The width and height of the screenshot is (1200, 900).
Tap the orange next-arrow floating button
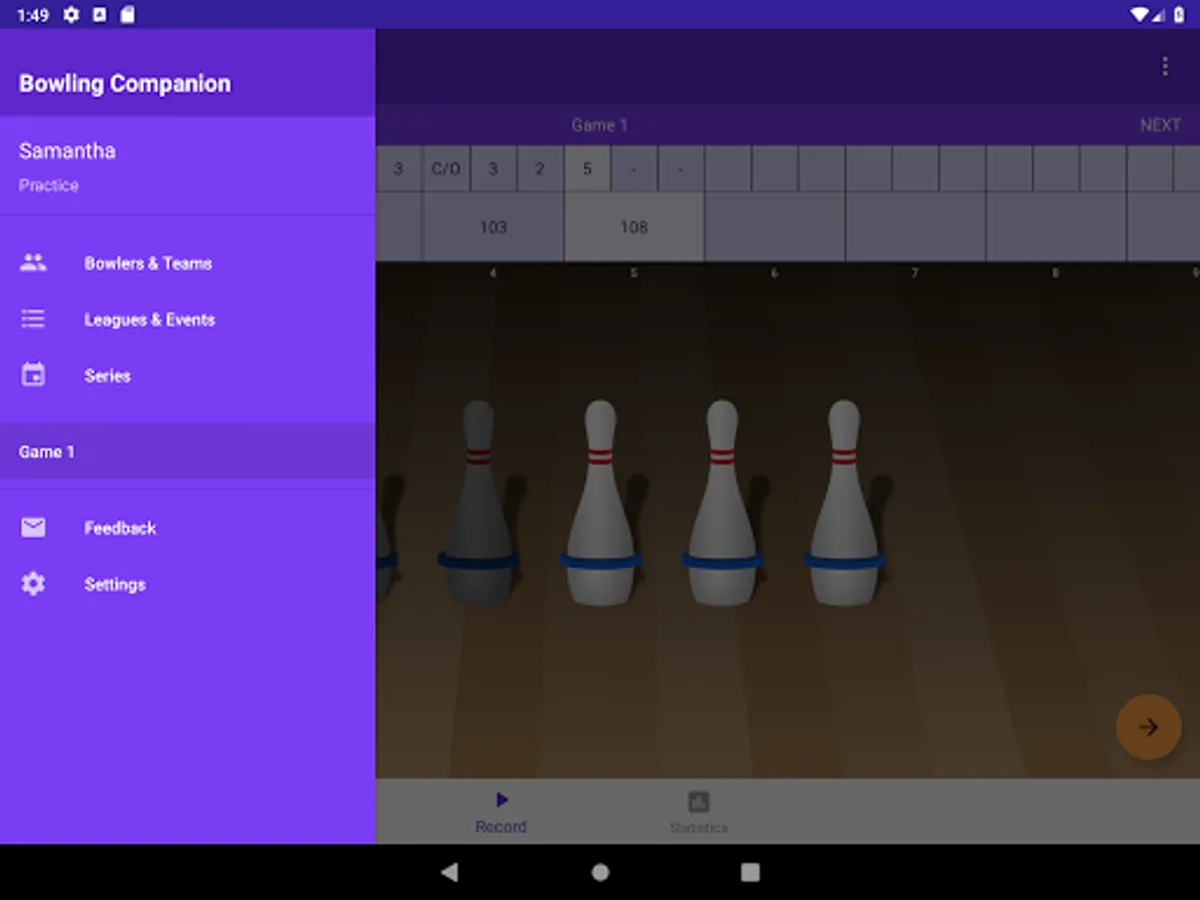tap(1148, 727)
